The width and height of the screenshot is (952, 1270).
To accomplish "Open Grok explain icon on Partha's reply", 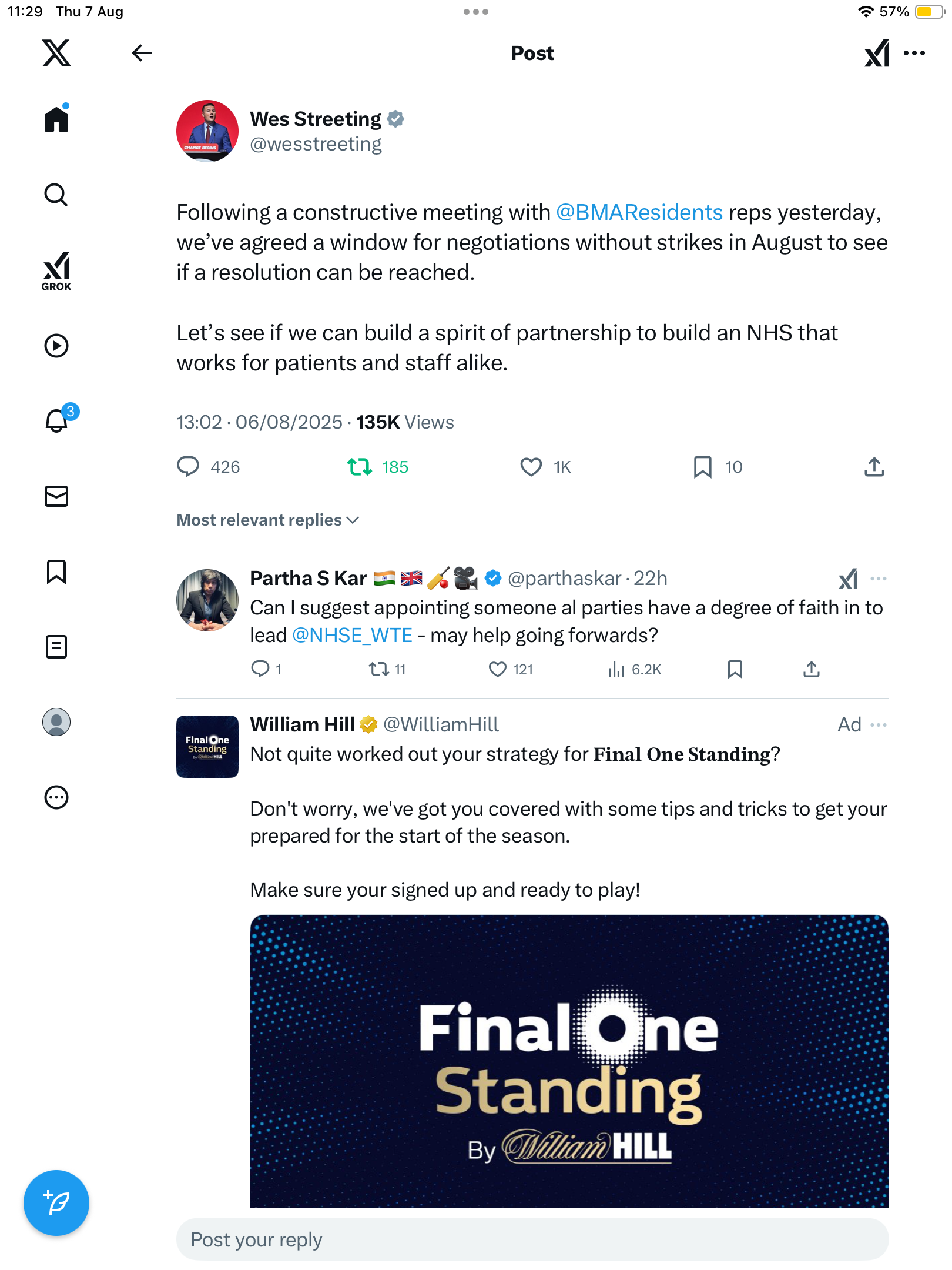I will [x=848, y=579].
